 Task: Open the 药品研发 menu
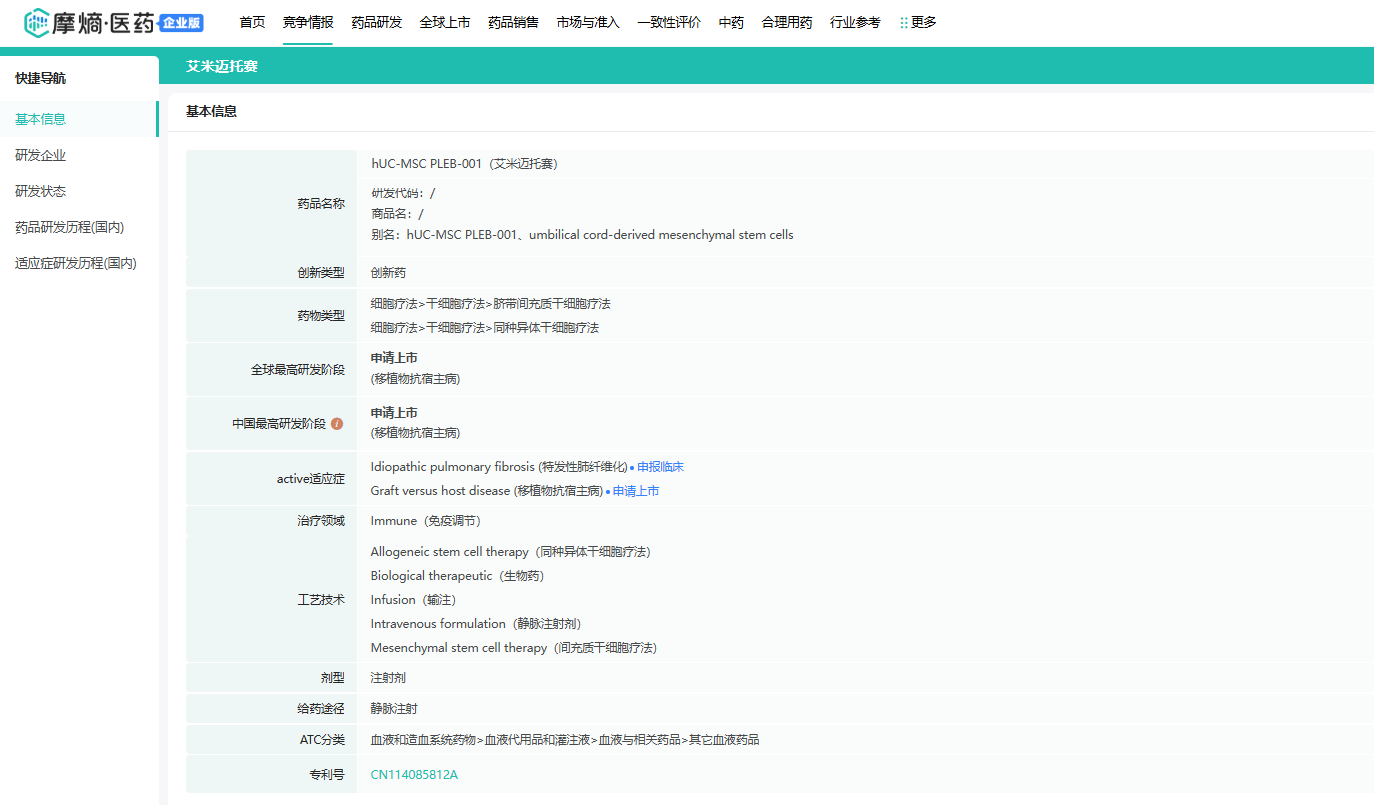(376, 22)
